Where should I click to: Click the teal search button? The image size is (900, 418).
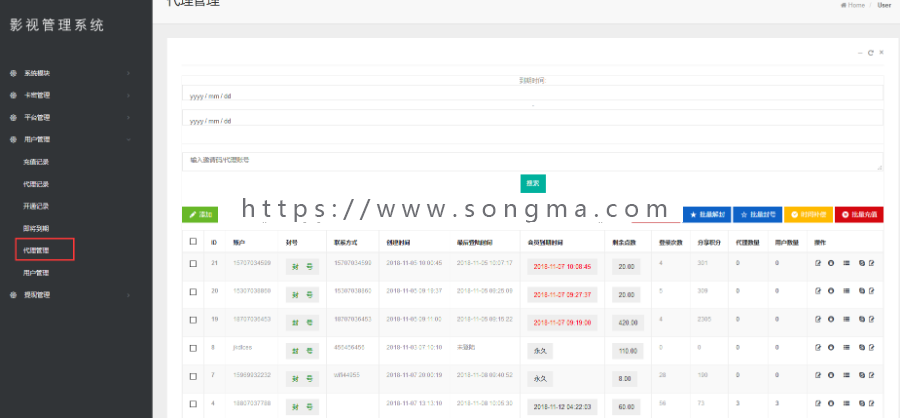[533, 183]
